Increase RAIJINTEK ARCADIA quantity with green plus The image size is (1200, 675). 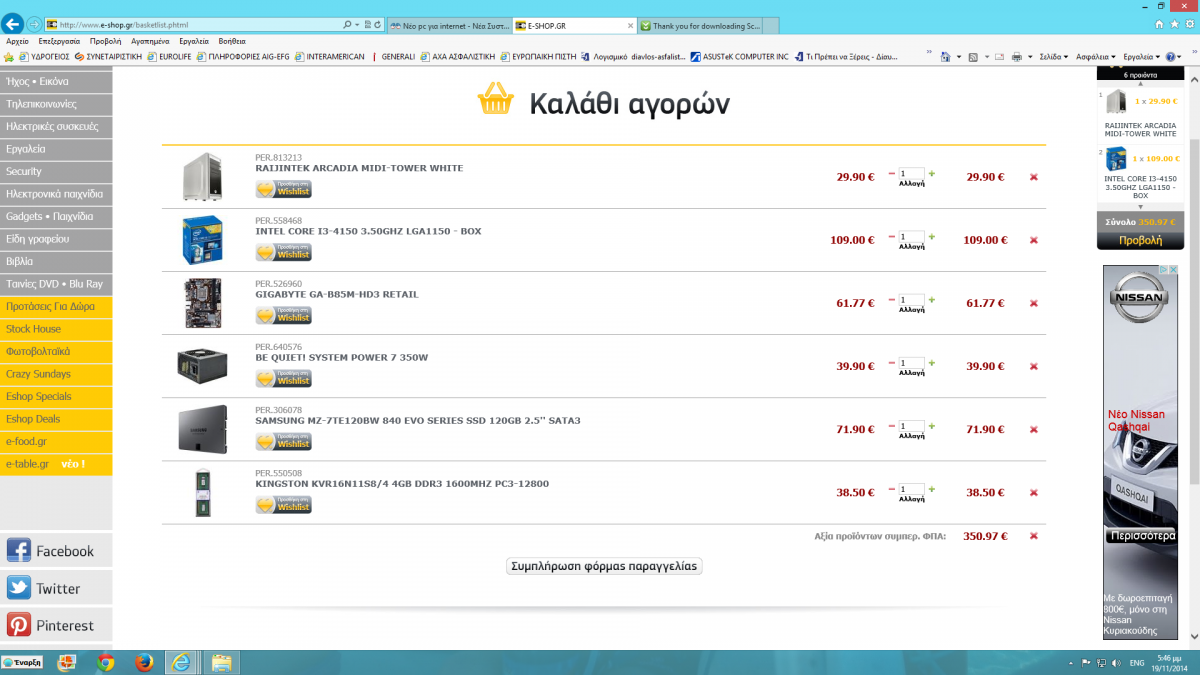(x=932, y=174)
